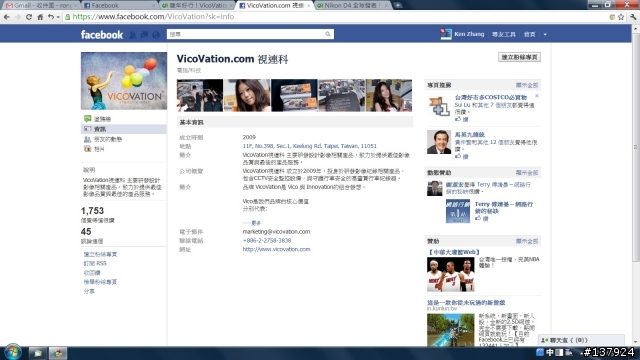Open account dropdown arrow in header
This screenshot has width=640, height=360.
coord(545,35)
